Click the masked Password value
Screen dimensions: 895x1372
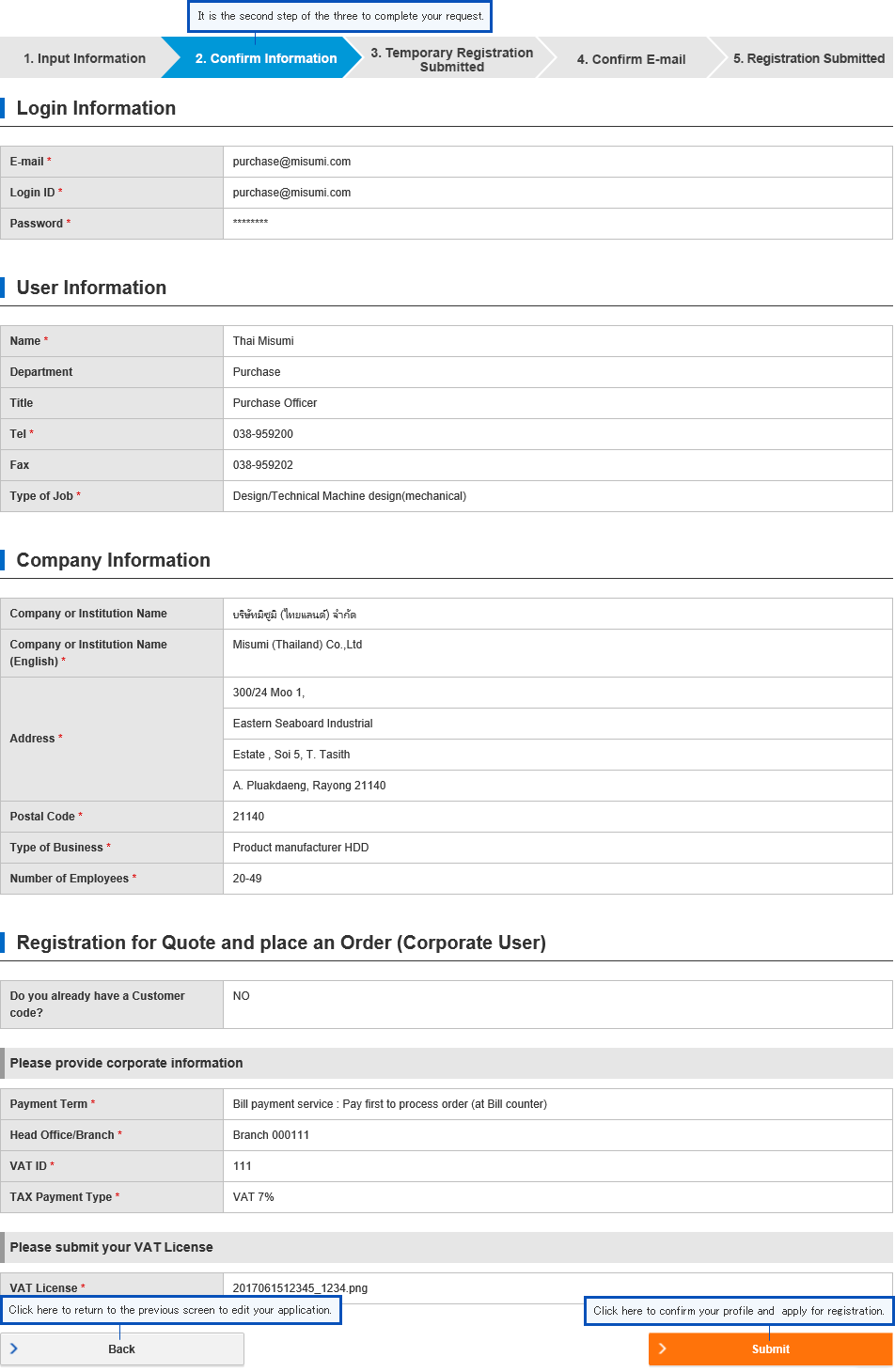(x=250, y=223)
